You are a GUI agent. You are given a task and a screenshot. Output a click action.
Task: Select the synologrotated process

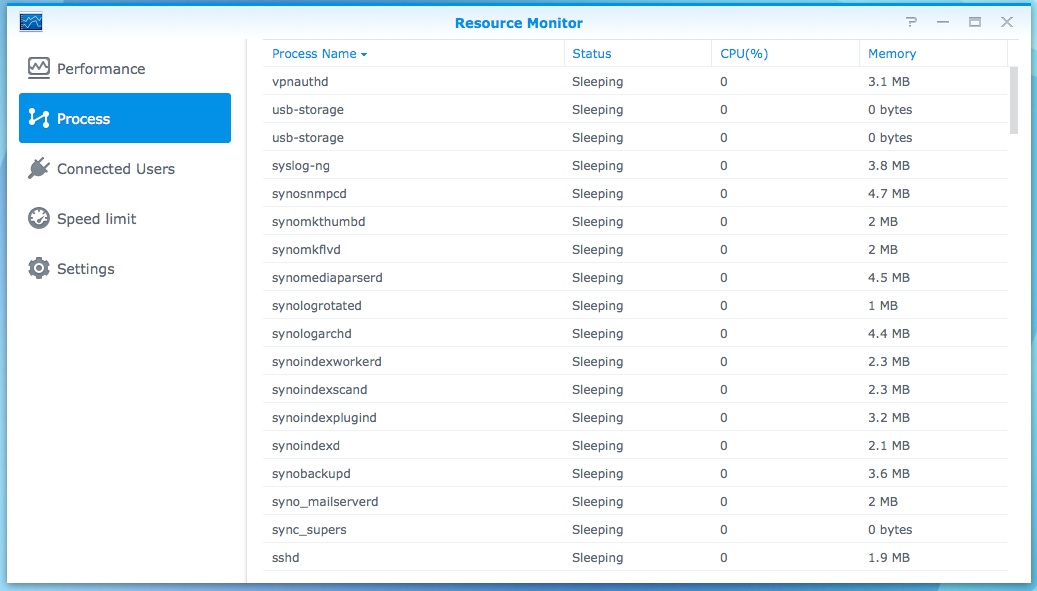click(635, 305)
